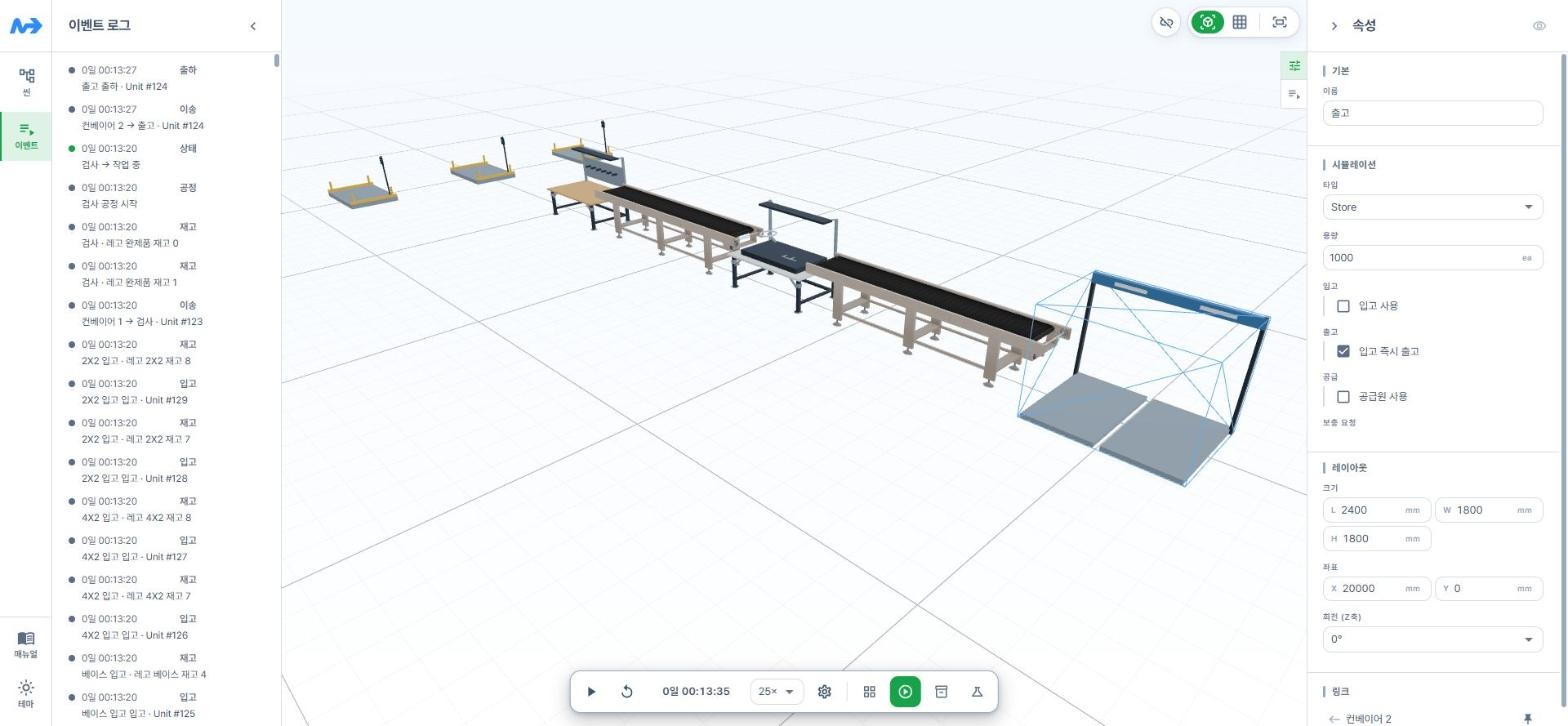Click the app logo in the corner
1568x726 pixels.
point(26,26)
